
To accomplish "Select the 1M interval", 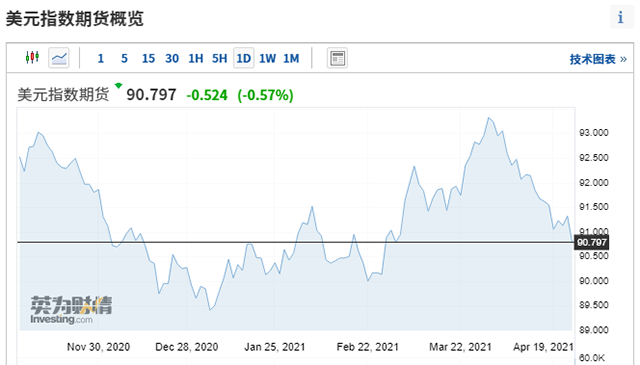I will 291,59.
